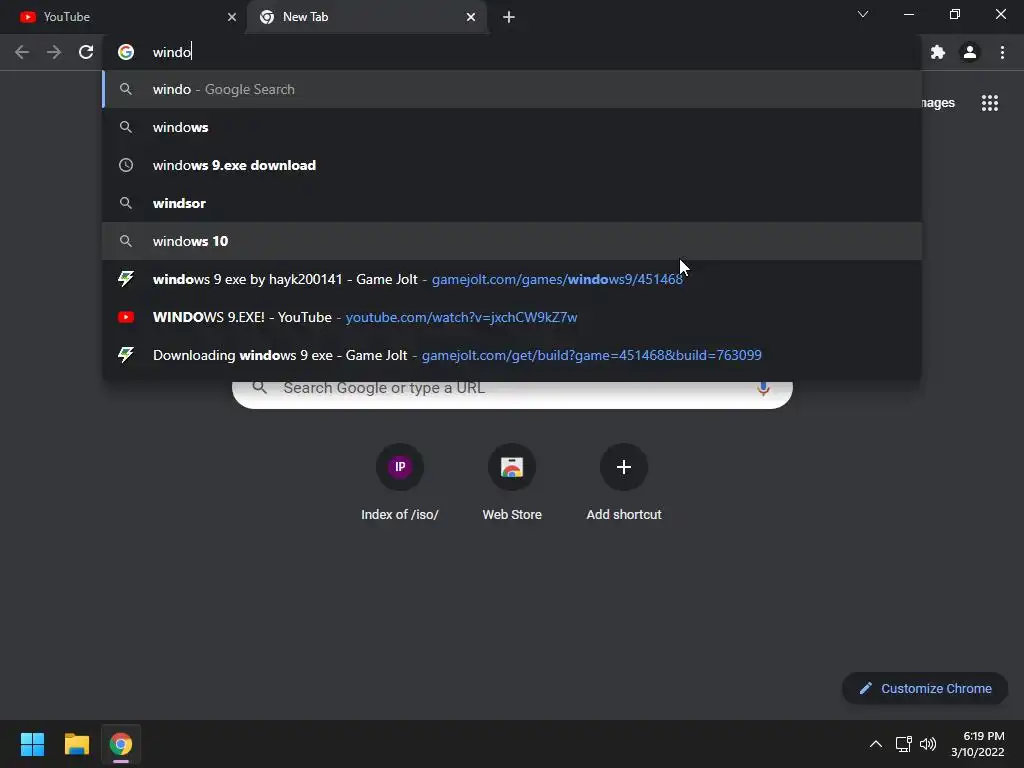Open Customize Chrome

tap(925, 688)
